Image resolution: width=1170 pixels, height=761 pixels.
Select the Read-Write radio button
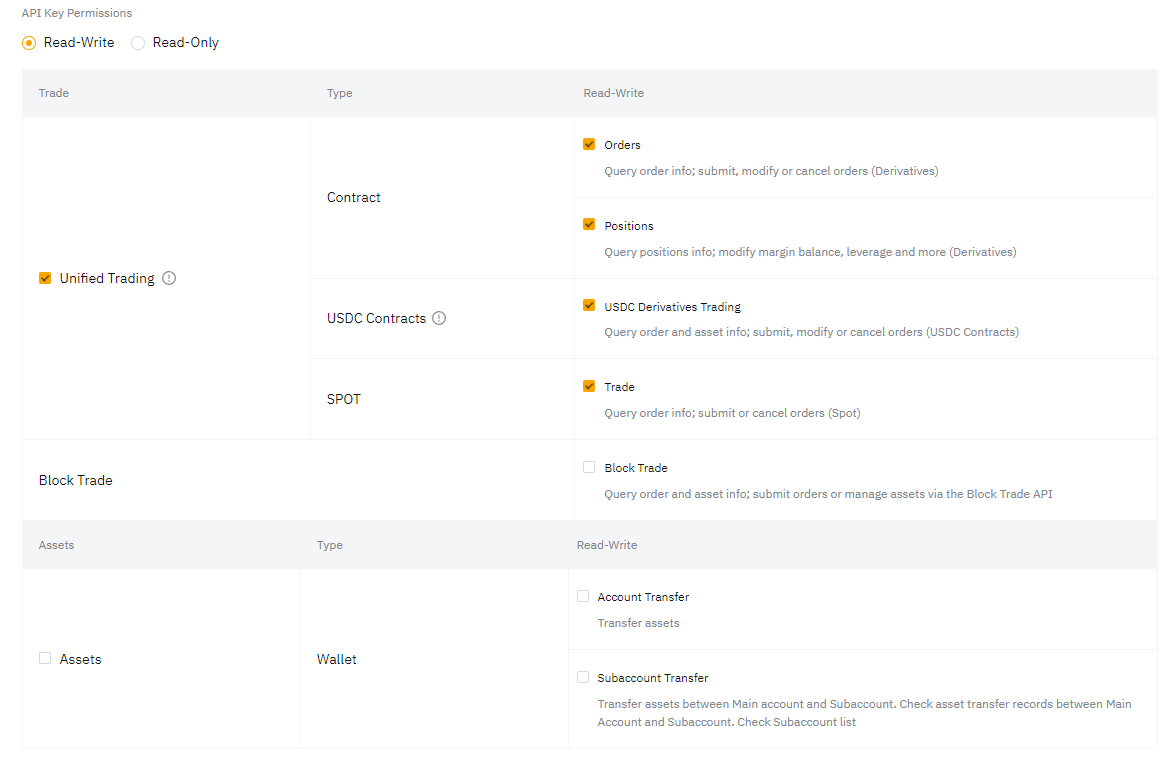click(29, 43)
